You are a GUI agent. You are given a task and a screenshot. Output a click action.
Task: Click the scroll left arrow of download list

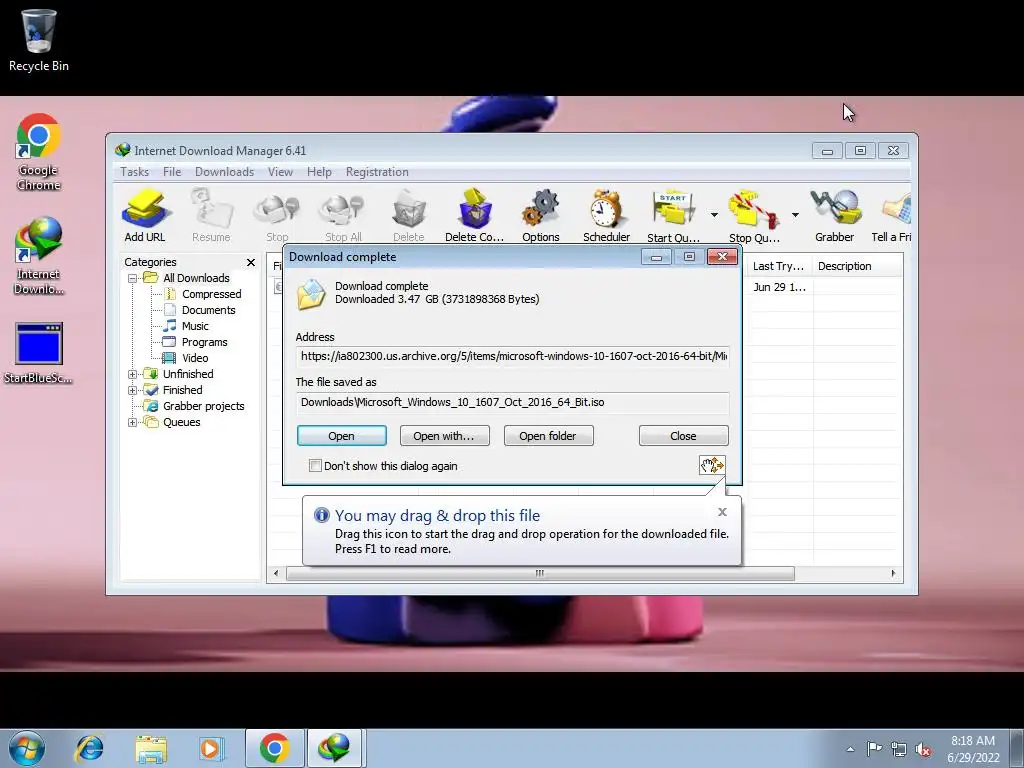tap(276, 573)
